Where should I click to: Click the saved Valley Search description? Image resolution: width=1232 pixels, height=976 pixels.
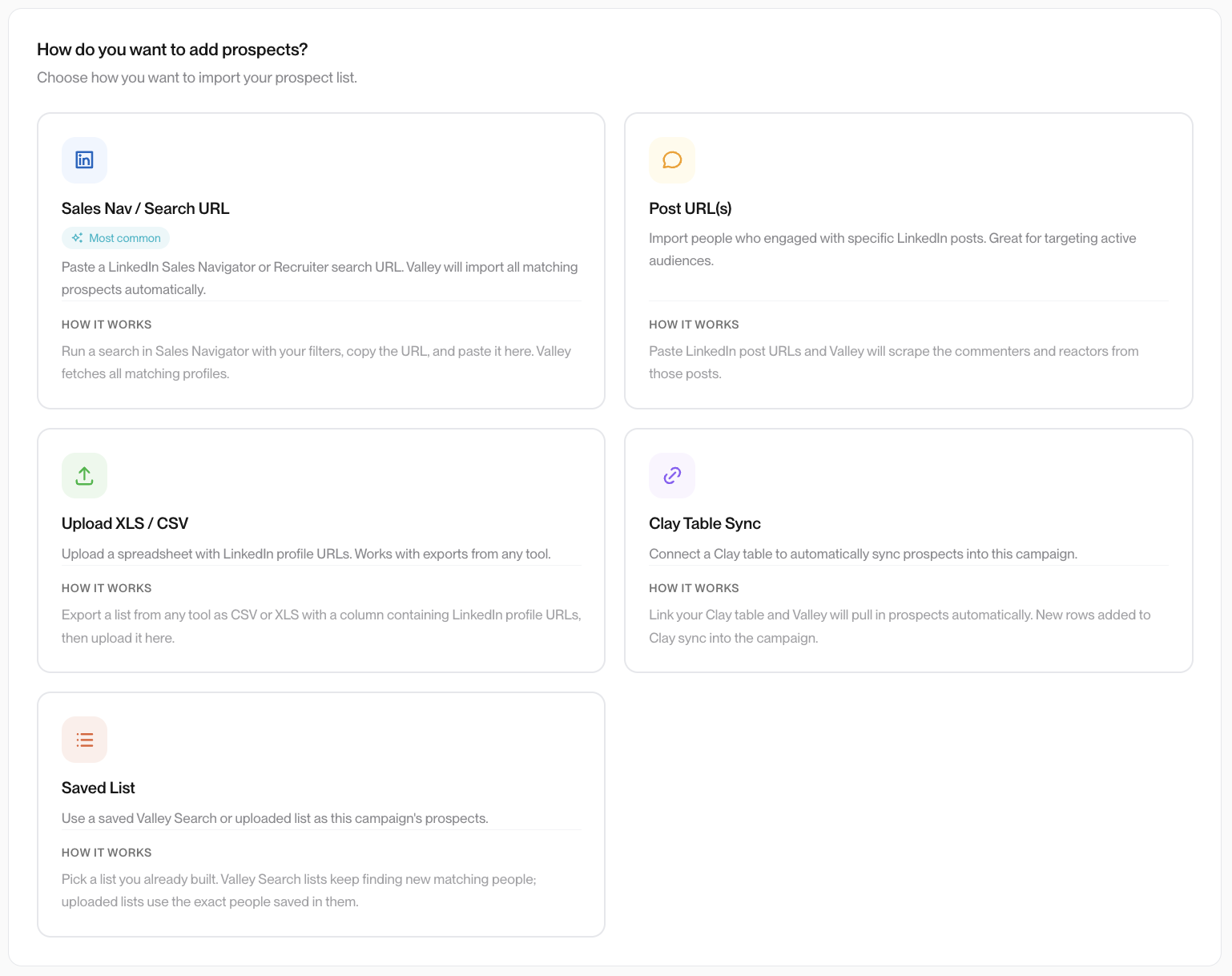click(275, 818)
